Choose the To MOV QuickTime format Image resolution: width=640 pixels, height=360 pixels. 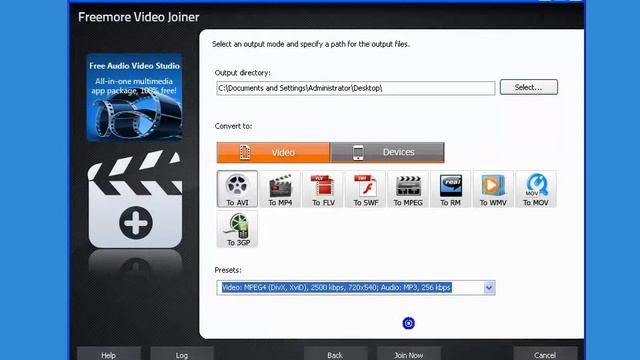(536, 189)
